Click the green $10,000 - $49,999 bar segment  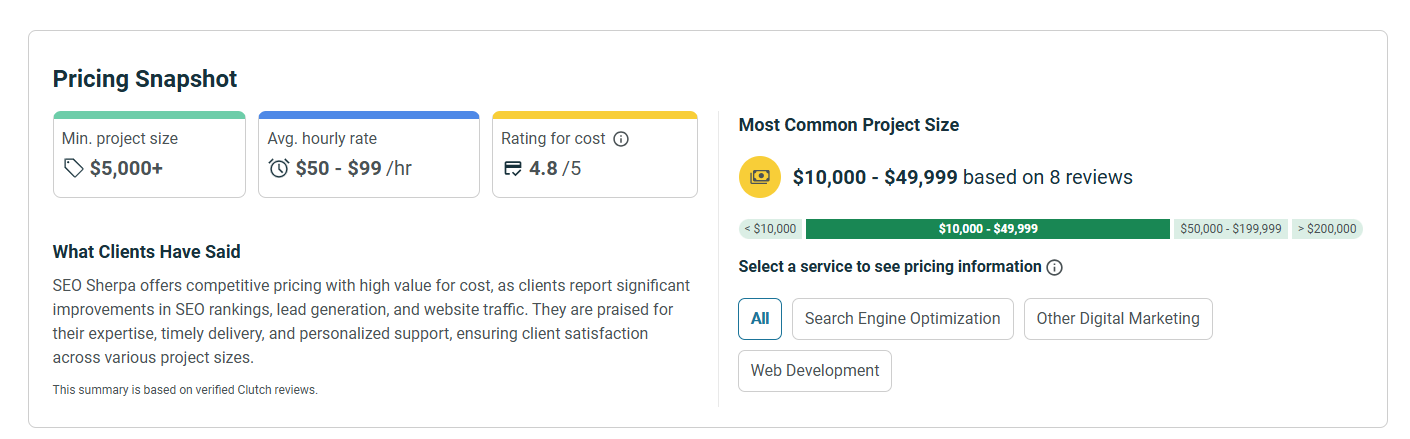987,229
